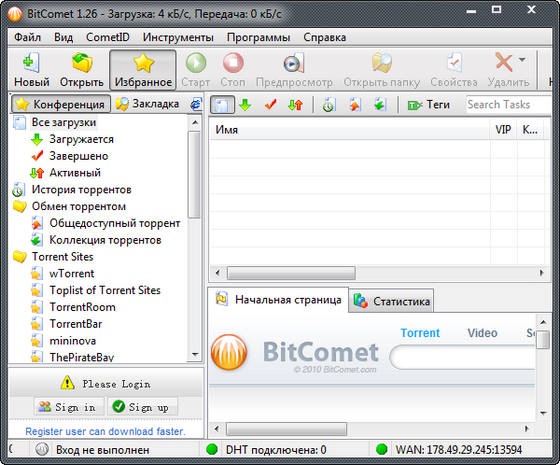Open the dropdown arrow next to Удалить
This screenshot has height=465, width=560.
(522, 60)
